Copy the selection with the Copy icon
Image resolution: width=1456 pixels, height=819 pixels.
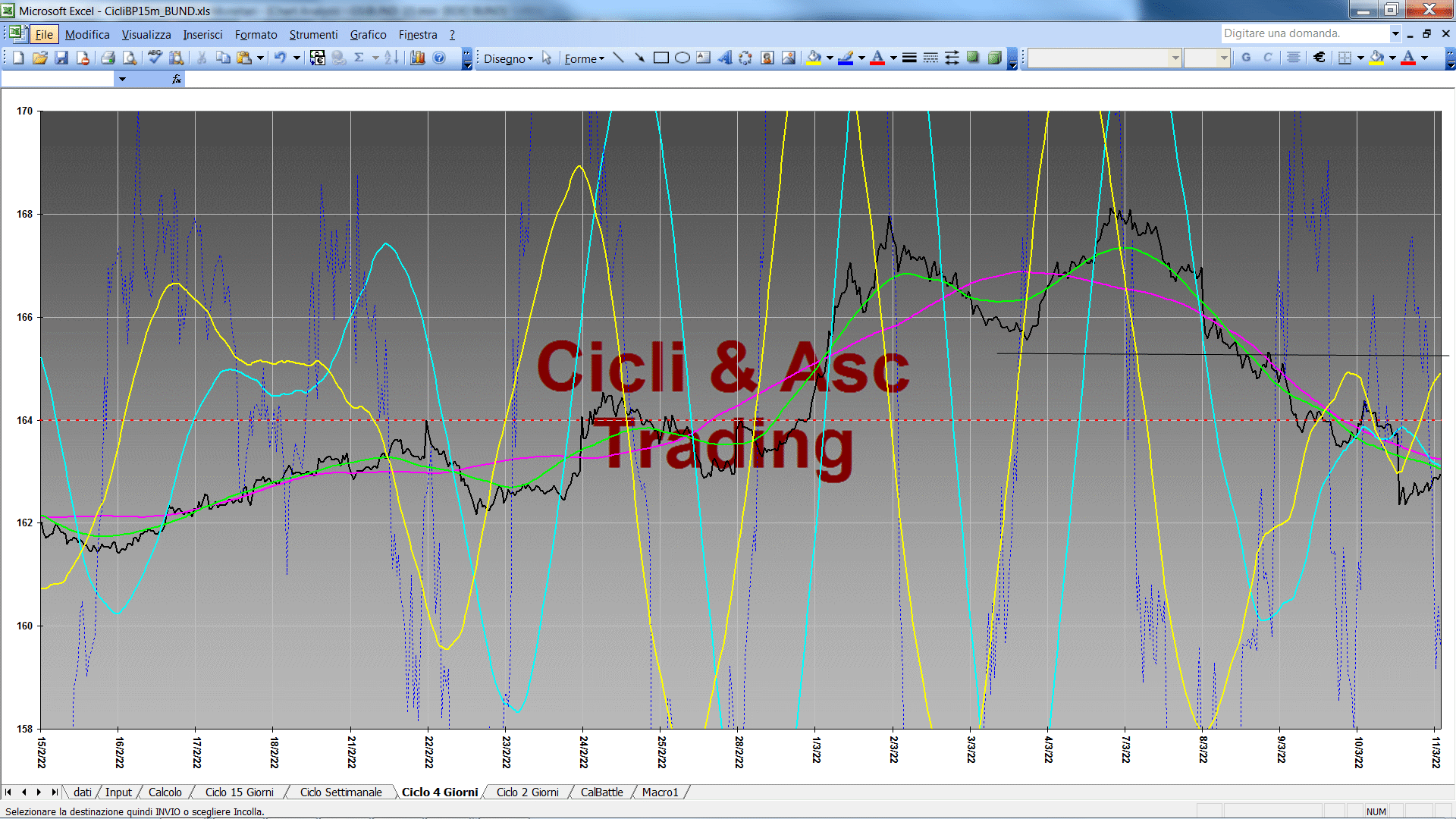click(x=223, y=58)
